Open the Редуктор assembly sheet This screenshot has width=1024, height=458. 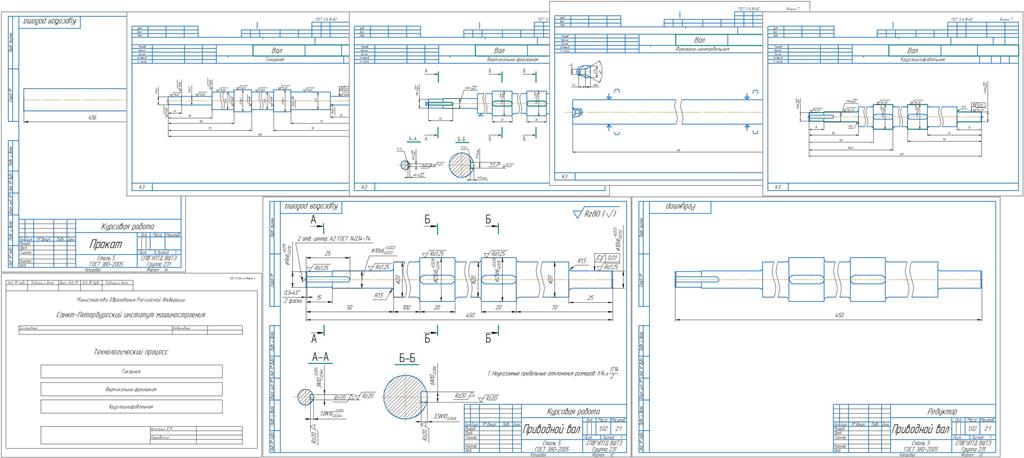click(816, 327)
